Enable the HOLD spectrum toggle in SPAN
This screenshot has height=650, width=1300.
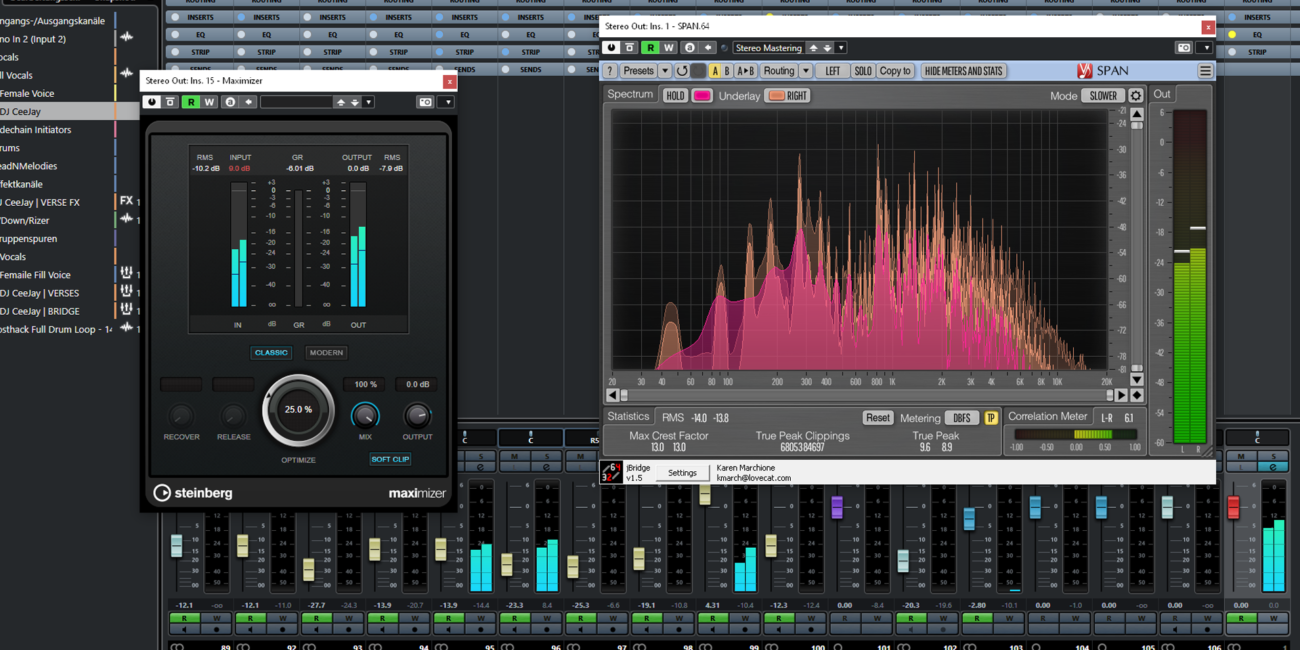click(x=675, y=96)
